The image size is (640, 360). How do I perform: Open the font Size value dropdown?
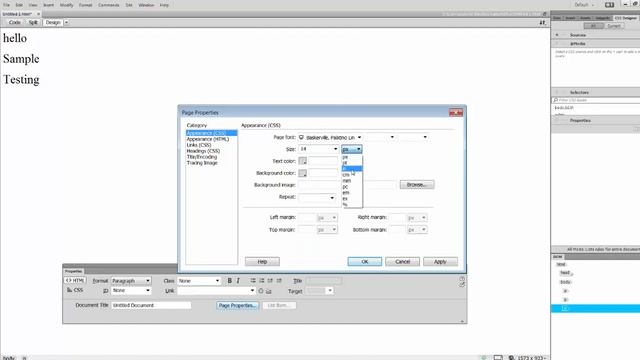tap(336, 149)
